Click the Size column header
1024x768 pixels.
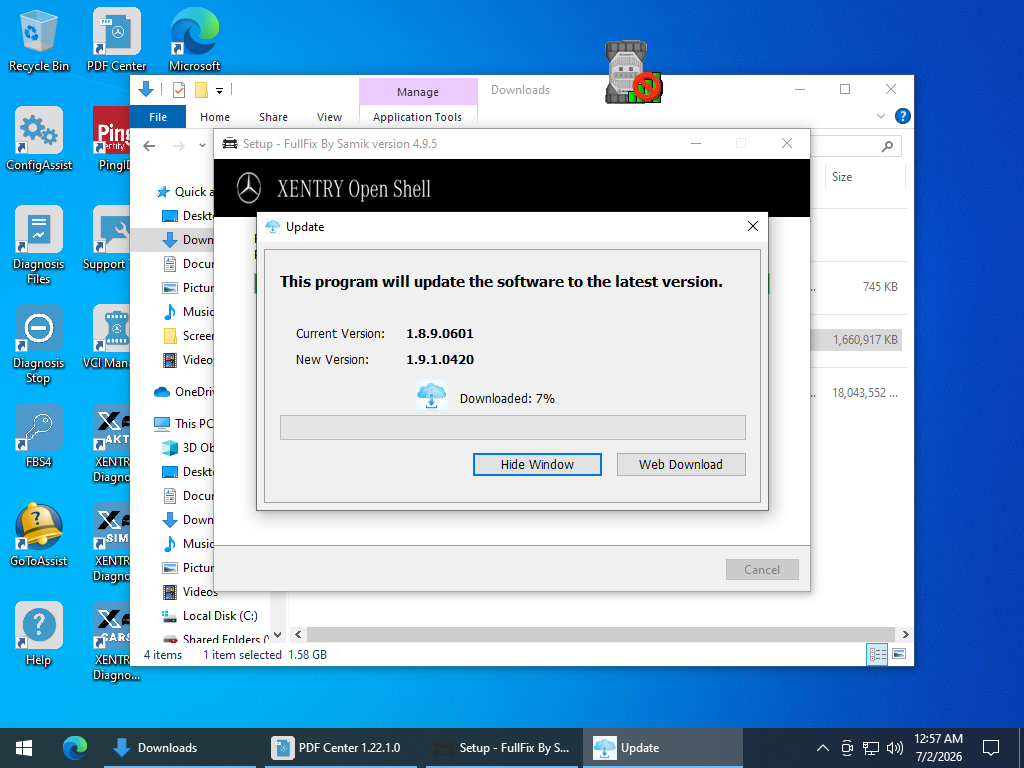tap(842, 176)
